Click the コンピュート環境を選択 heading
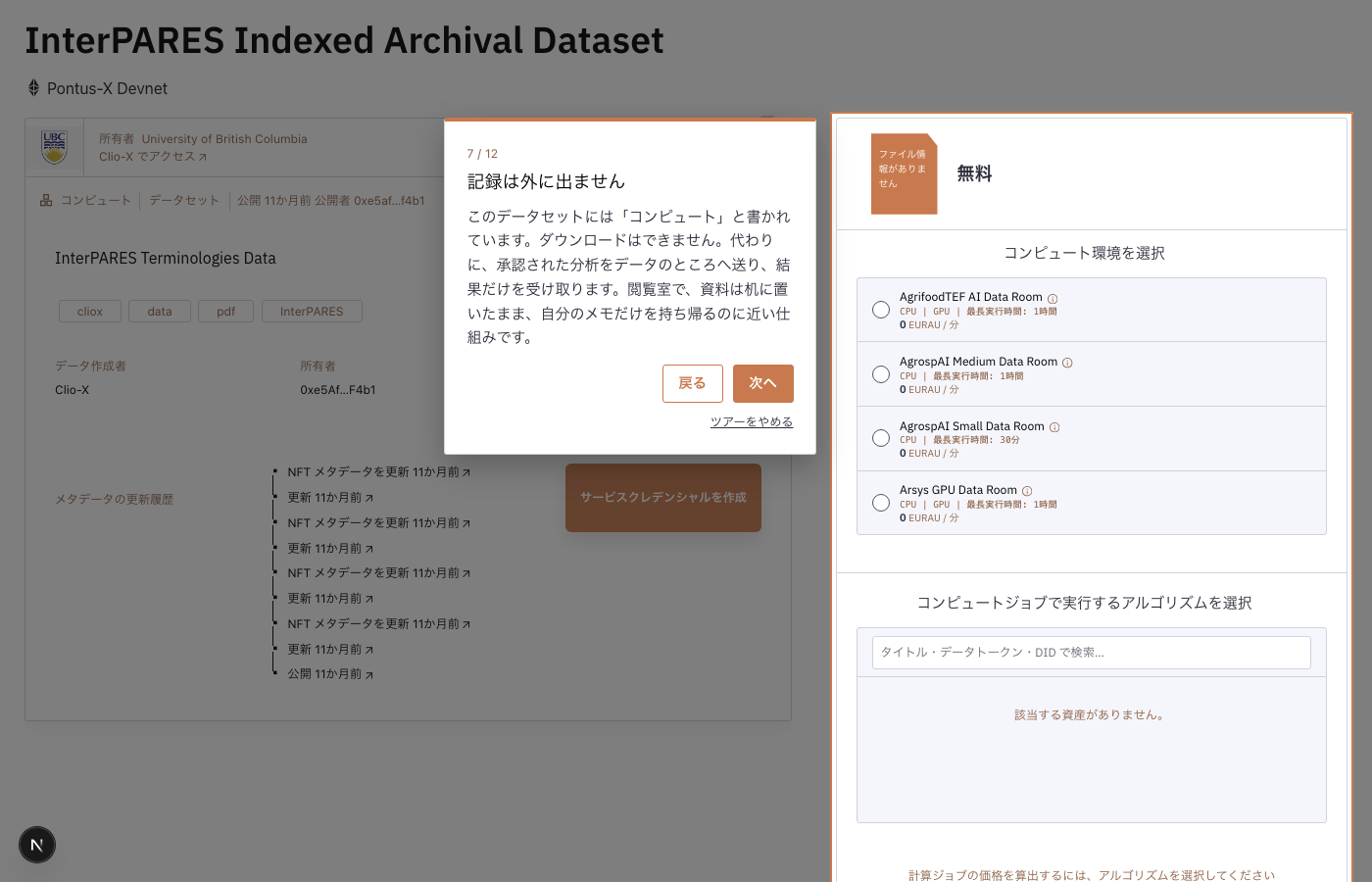 click(1084, 253)
